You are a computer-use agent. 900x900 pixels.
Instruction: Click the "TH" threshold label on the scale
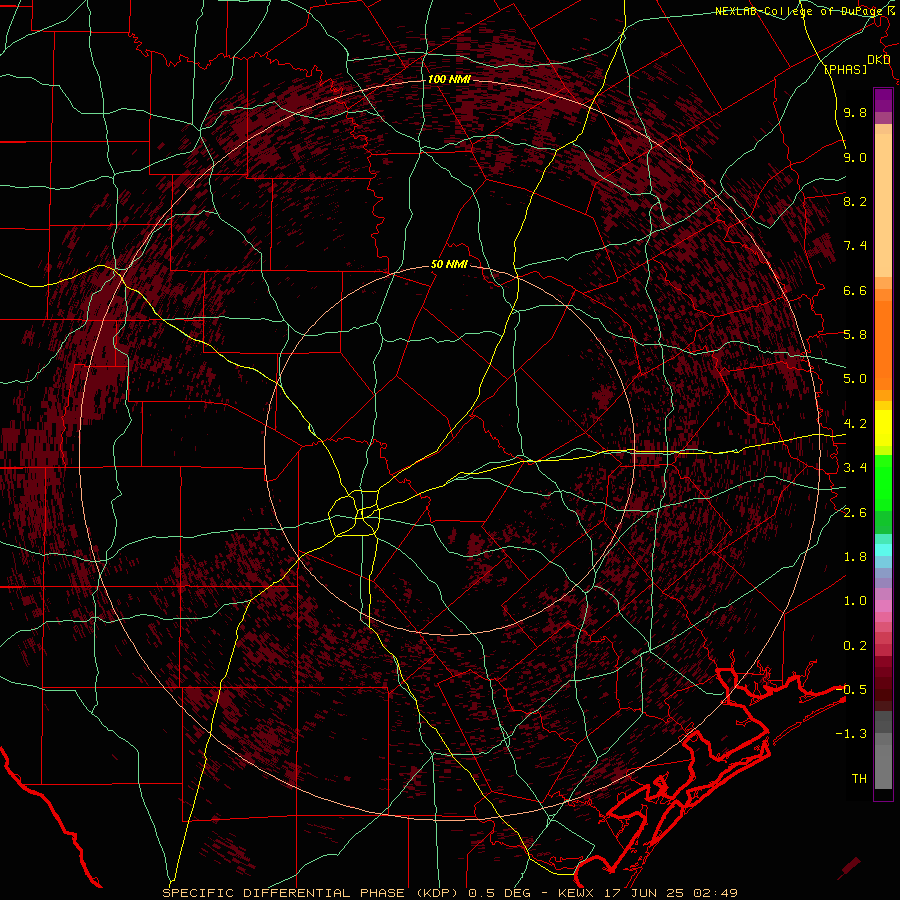(x=859, y=779)
